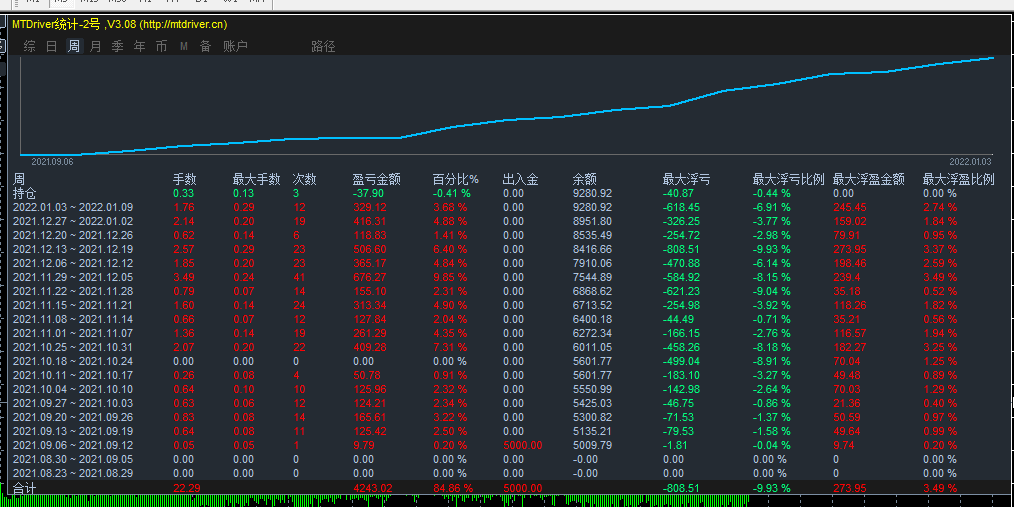Open the 币 currency statistics tab

click(x=162, y=47)
